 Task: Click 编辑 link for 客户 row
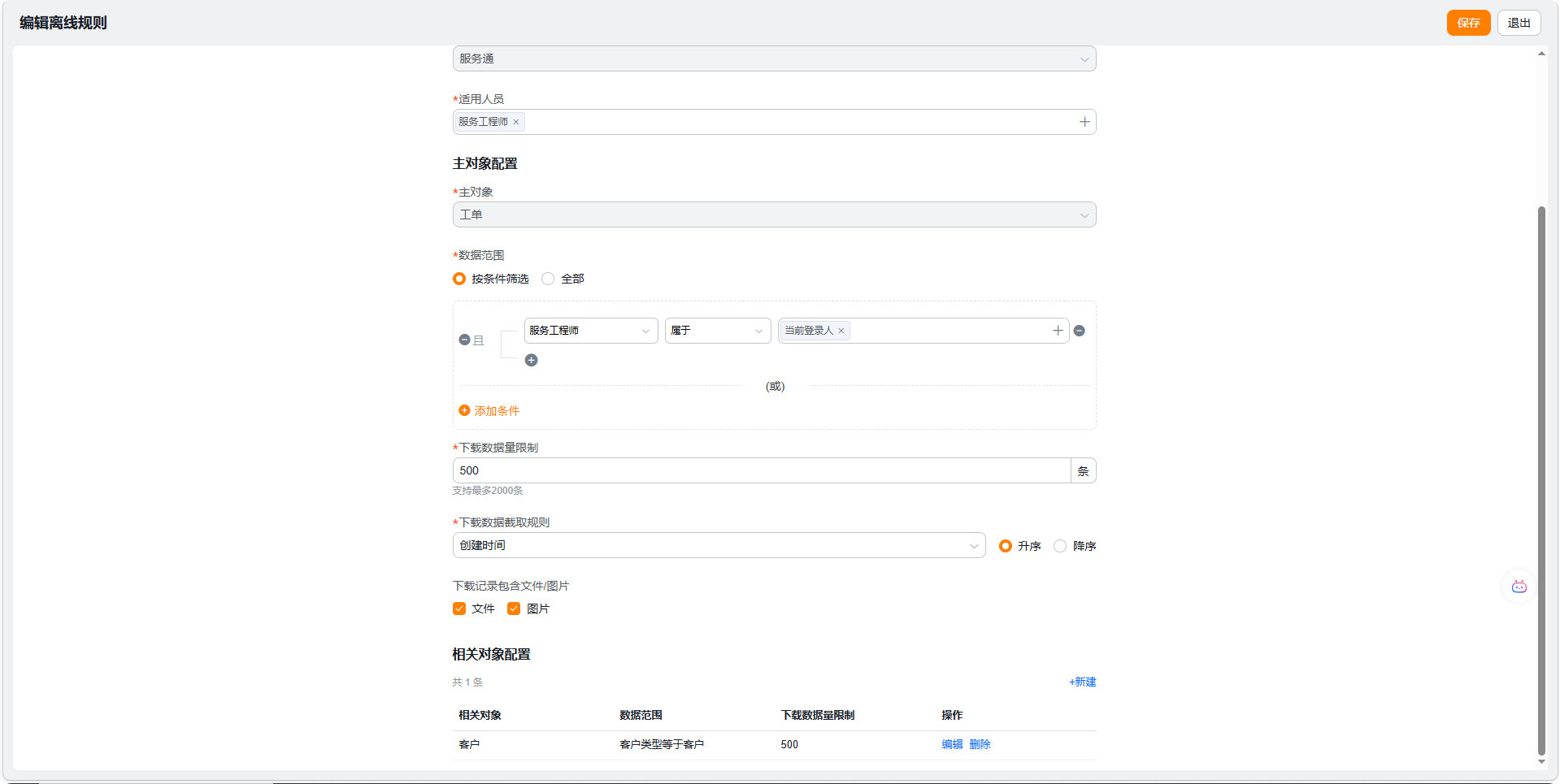(x=952, y=744)
